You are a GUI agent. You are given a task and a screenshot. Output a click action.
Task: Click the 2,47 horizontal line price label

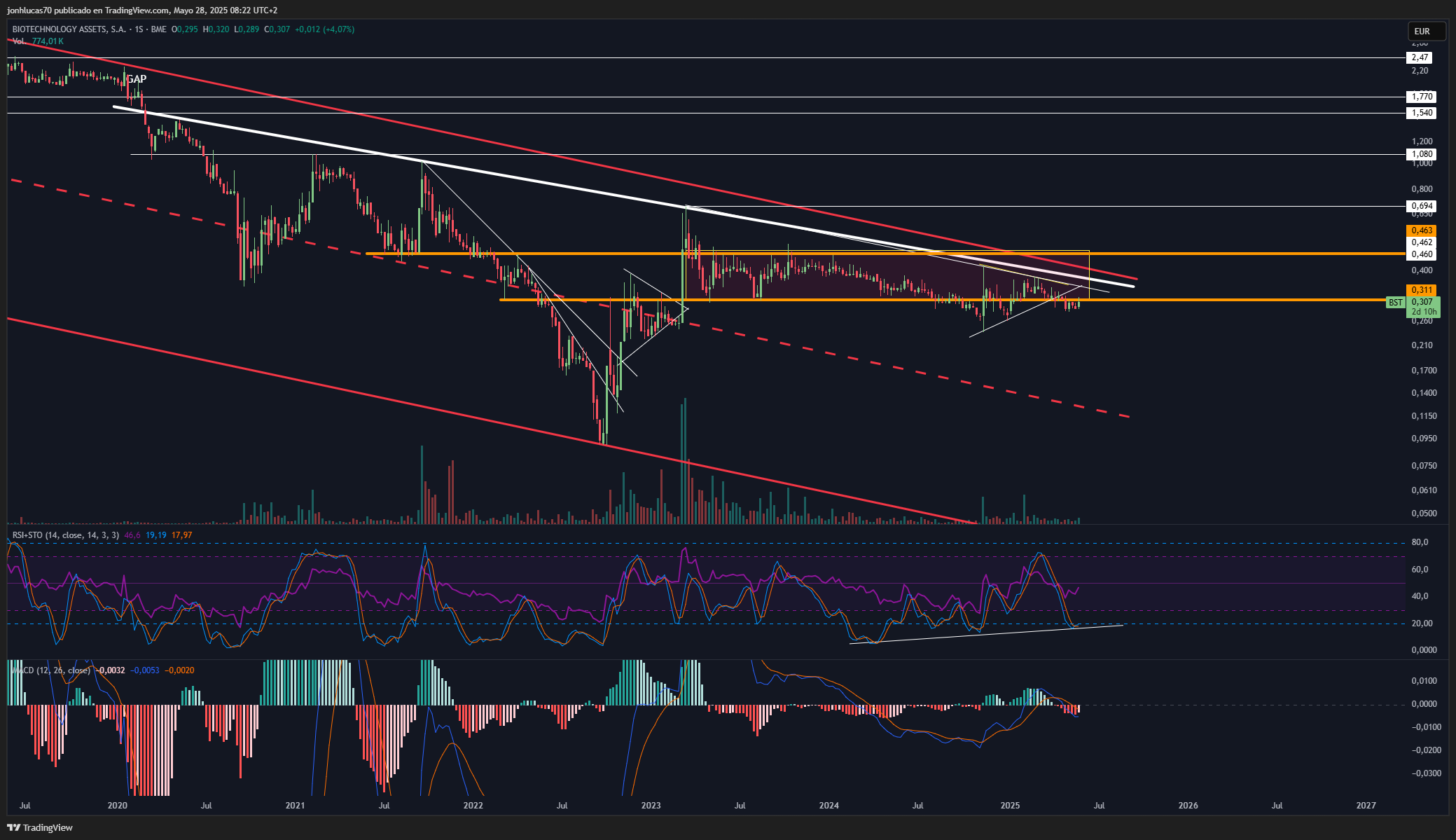pos(1420,57)
